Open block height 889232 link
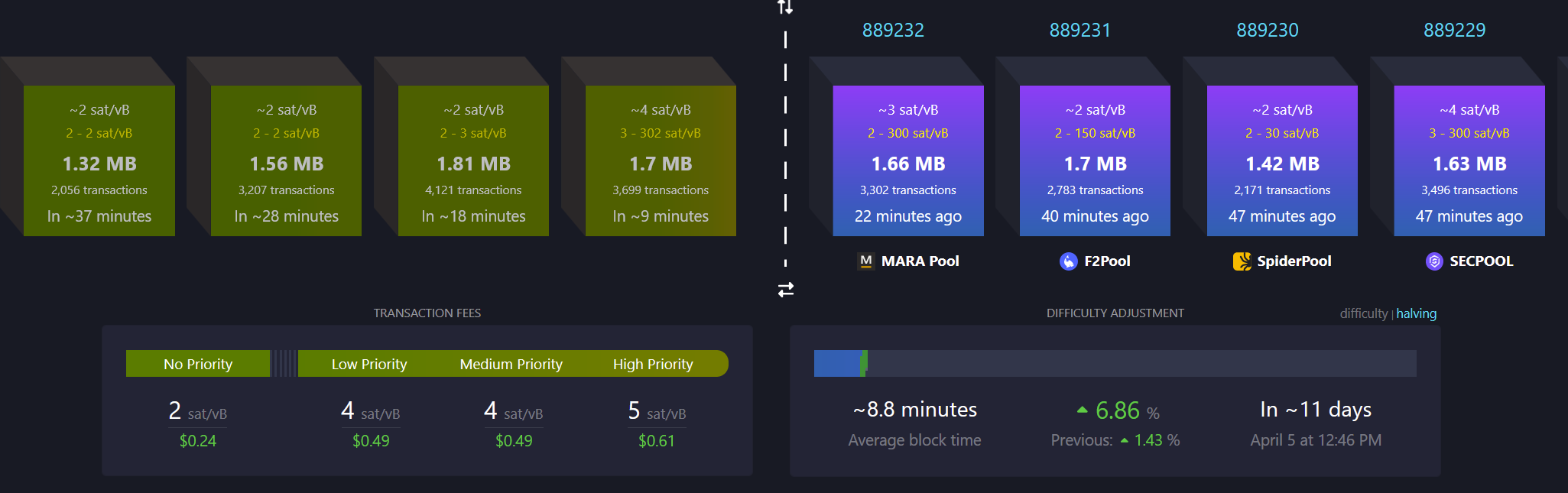Image resolution: width=1568 pixels, height=493 pixels. coord(893,30)
